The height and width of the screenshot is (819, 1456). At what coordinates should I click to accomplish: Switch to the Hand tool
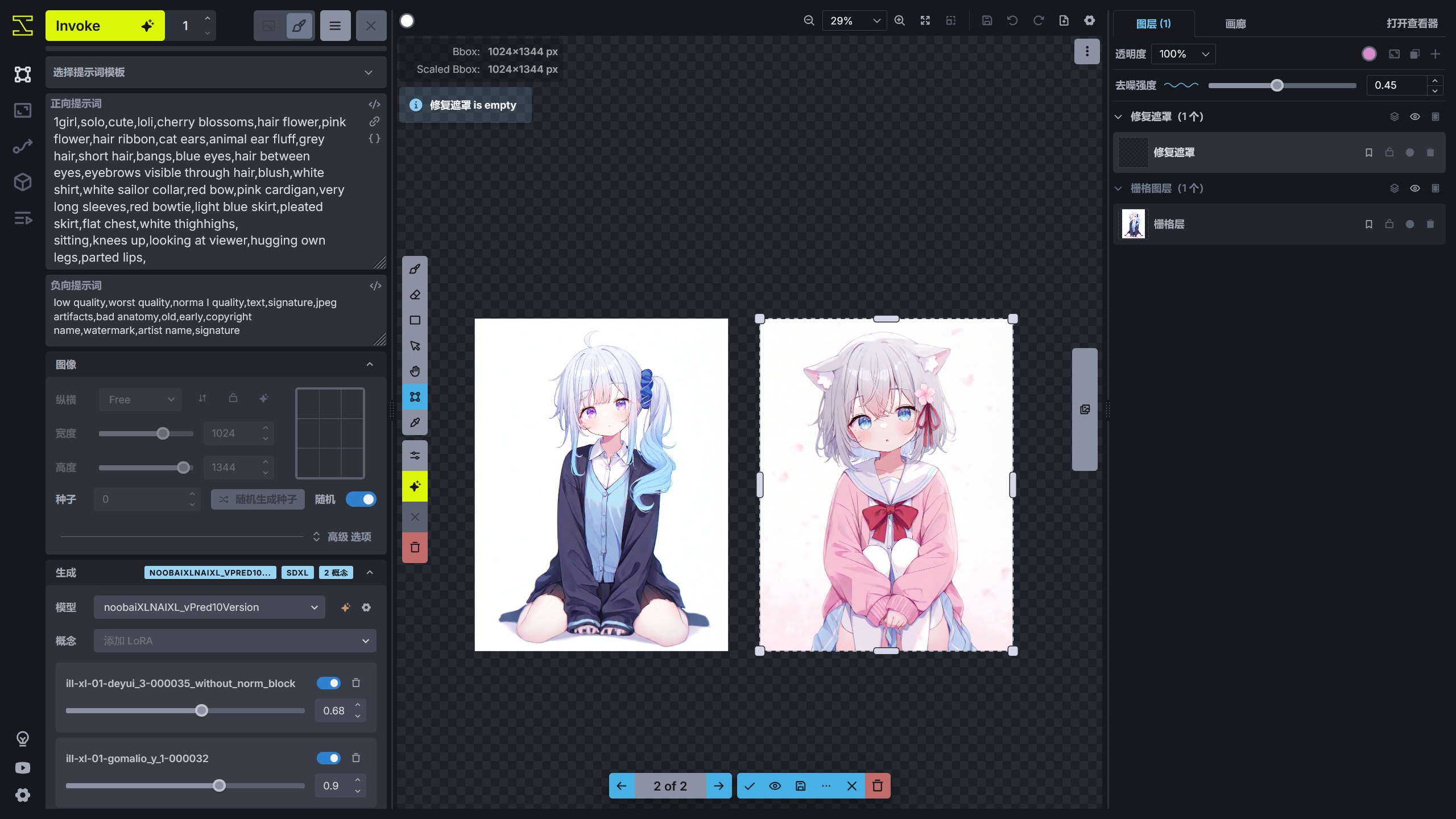coord(415,371)
